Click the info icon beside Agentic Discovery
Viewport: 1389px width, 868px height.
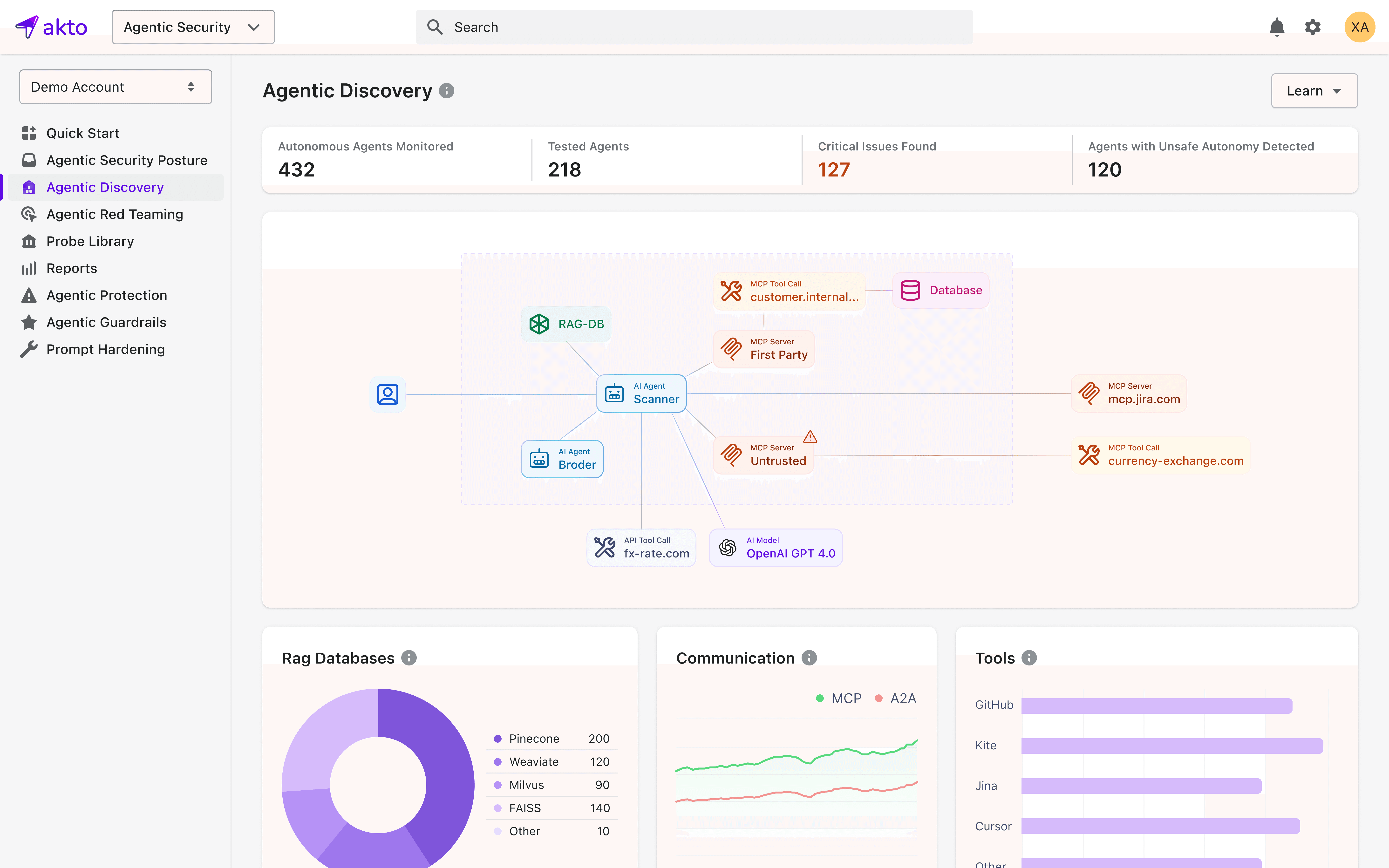(447, 91)
